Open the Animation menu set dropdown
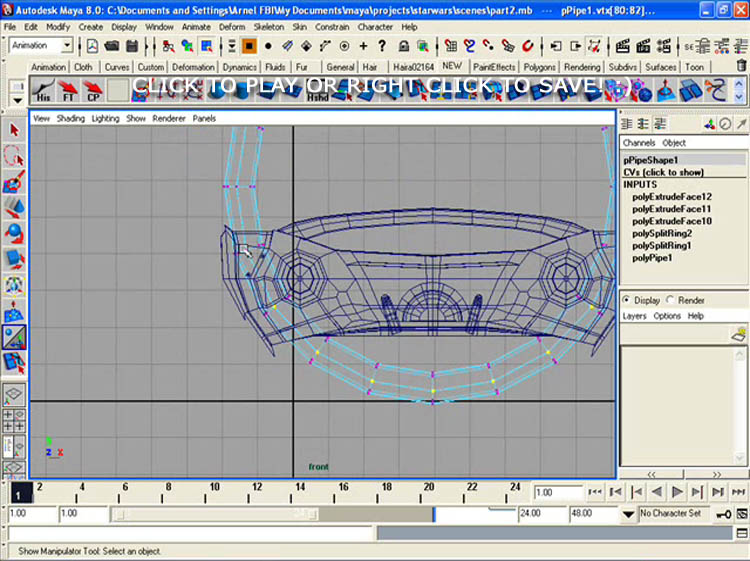This screenshot has width=750, height=561. (x=41, y=46)
